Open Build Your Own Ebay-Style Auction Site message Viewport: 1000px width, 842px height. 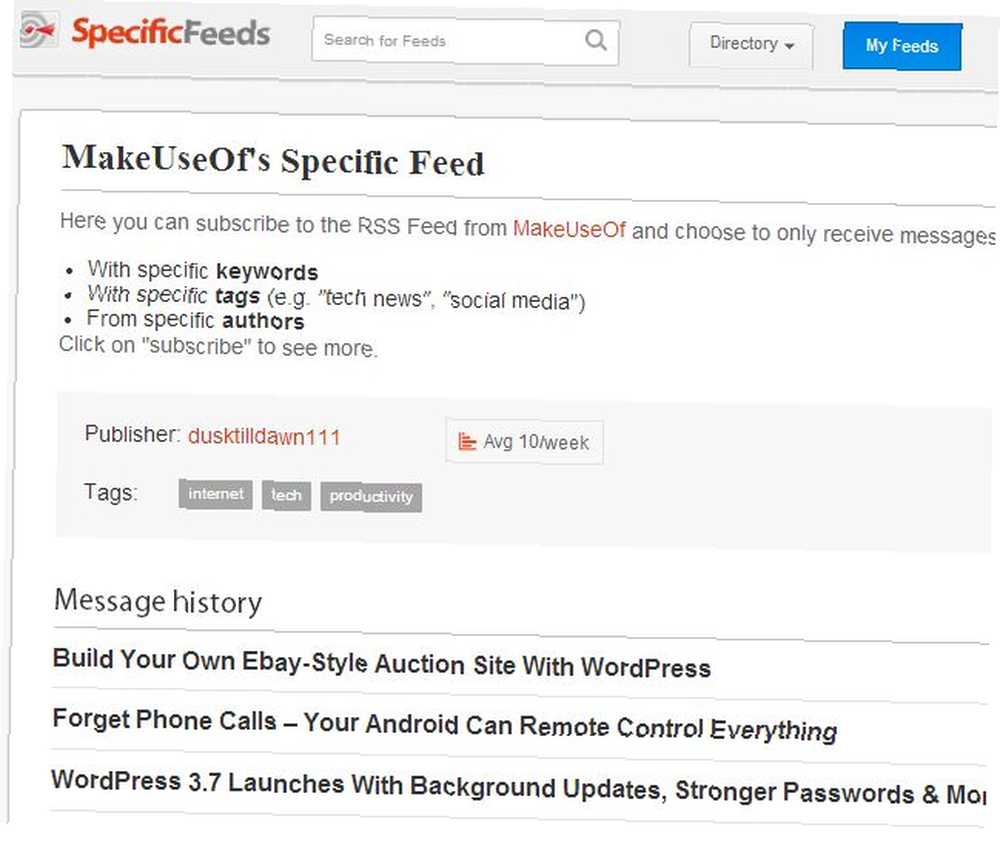pyautogui.click(x=381, y=663)
